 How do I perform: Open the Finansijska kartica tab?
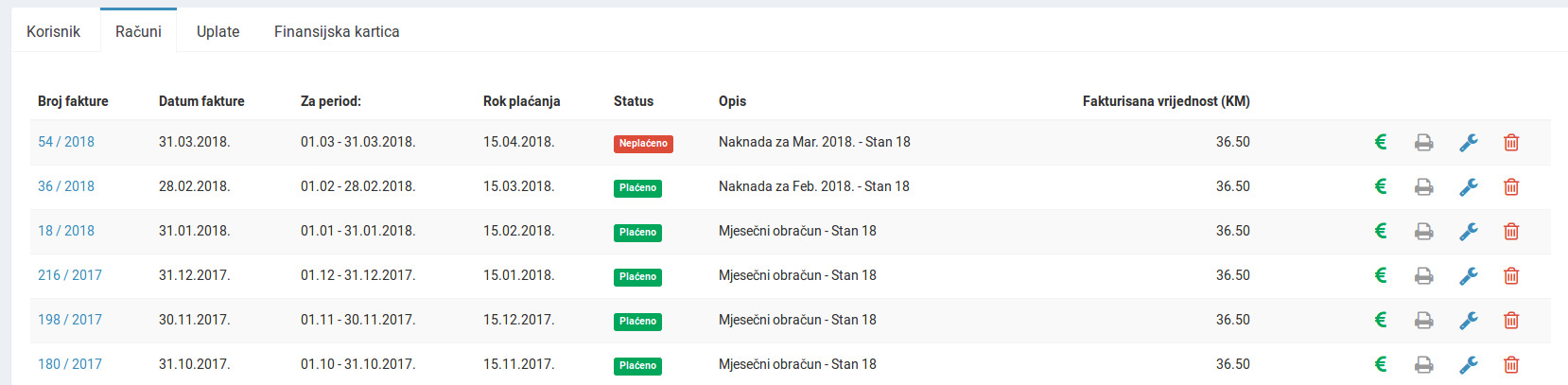[337, 31]
